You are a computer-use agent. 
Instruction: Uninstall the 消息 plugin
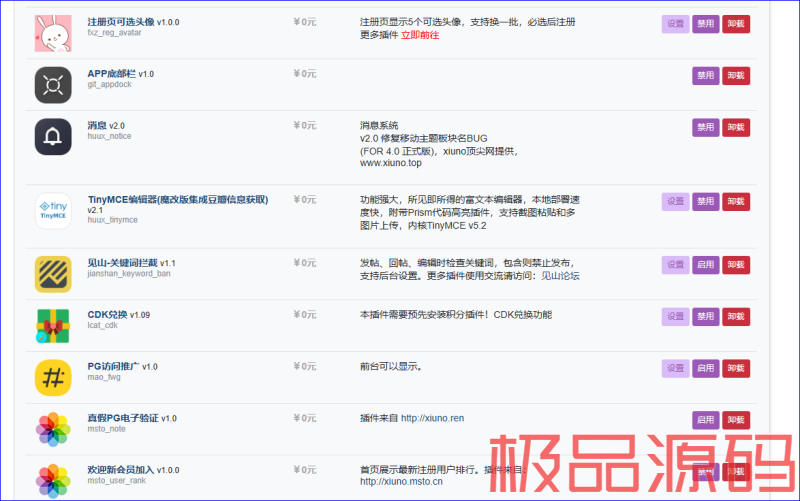pyautogui.click(x=736, y=128)
